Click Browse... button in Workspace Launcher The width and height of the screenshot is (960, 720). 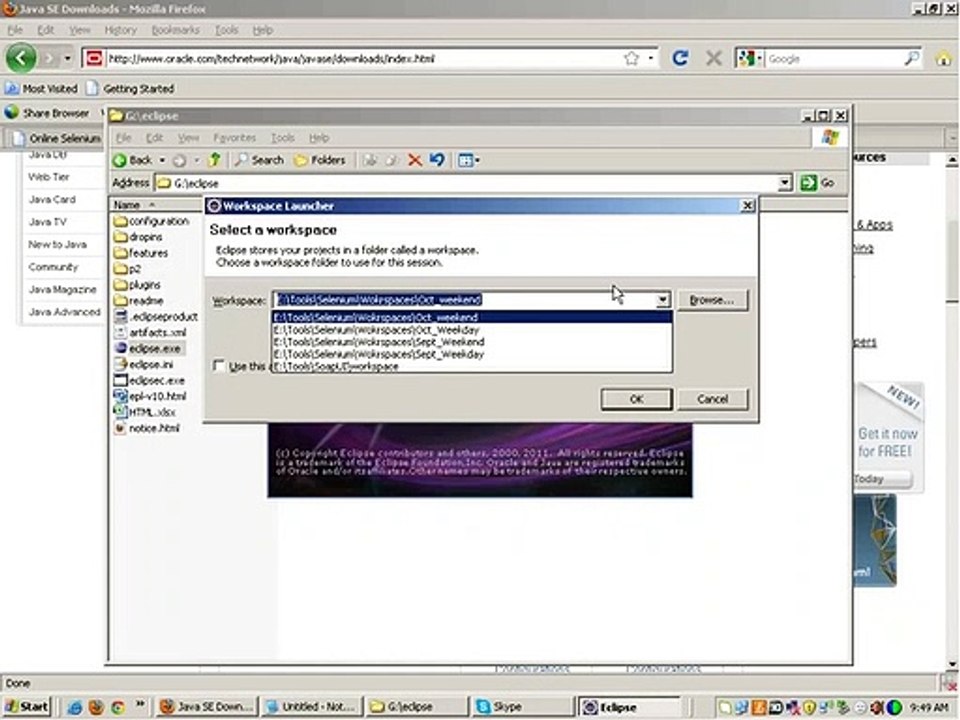pos(712,300)
